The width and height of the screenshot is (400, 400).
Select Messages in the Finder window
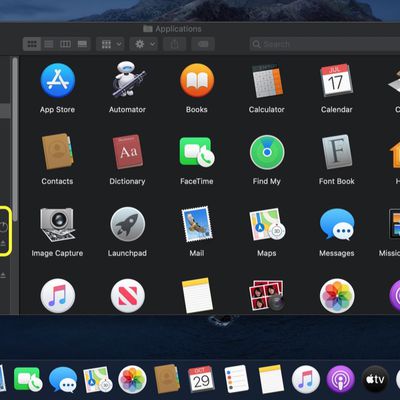[337, 224]
